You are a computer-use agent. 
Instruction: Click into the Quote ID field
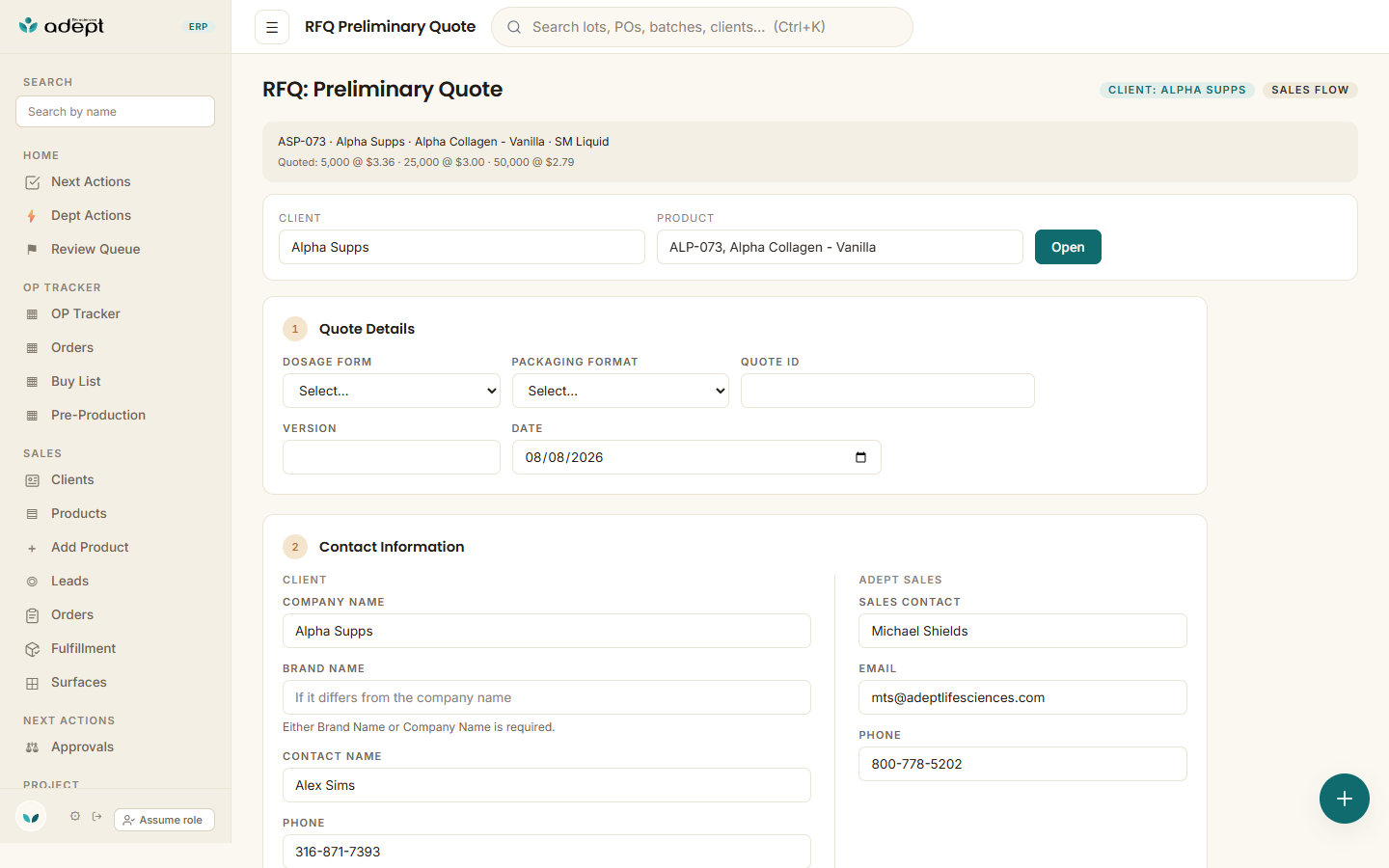click(x=887, y=391)
